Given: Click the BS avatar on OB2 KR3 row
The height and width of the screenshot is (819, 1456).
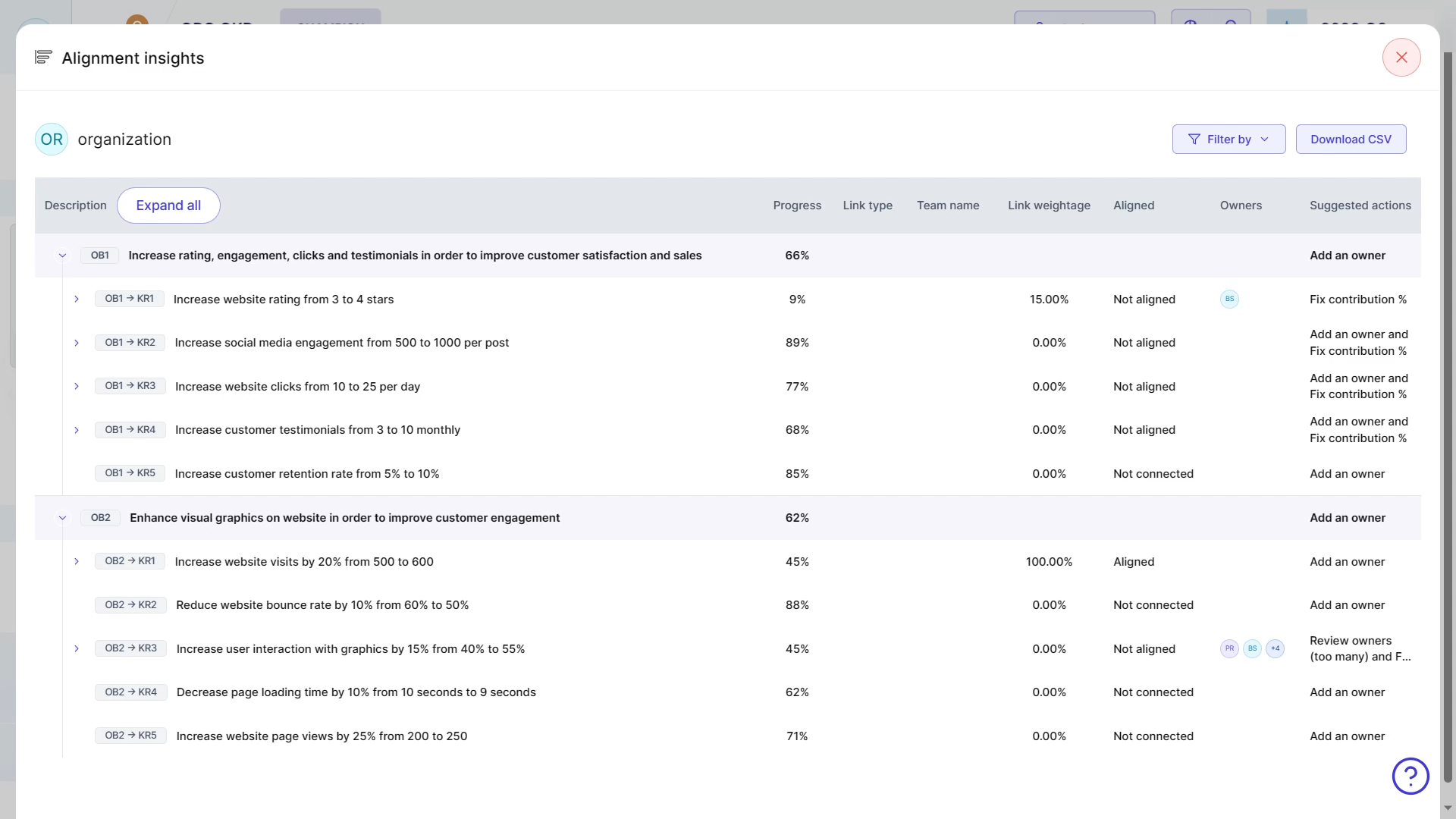Looking at the screenshot, I should tap(1252, 648).
